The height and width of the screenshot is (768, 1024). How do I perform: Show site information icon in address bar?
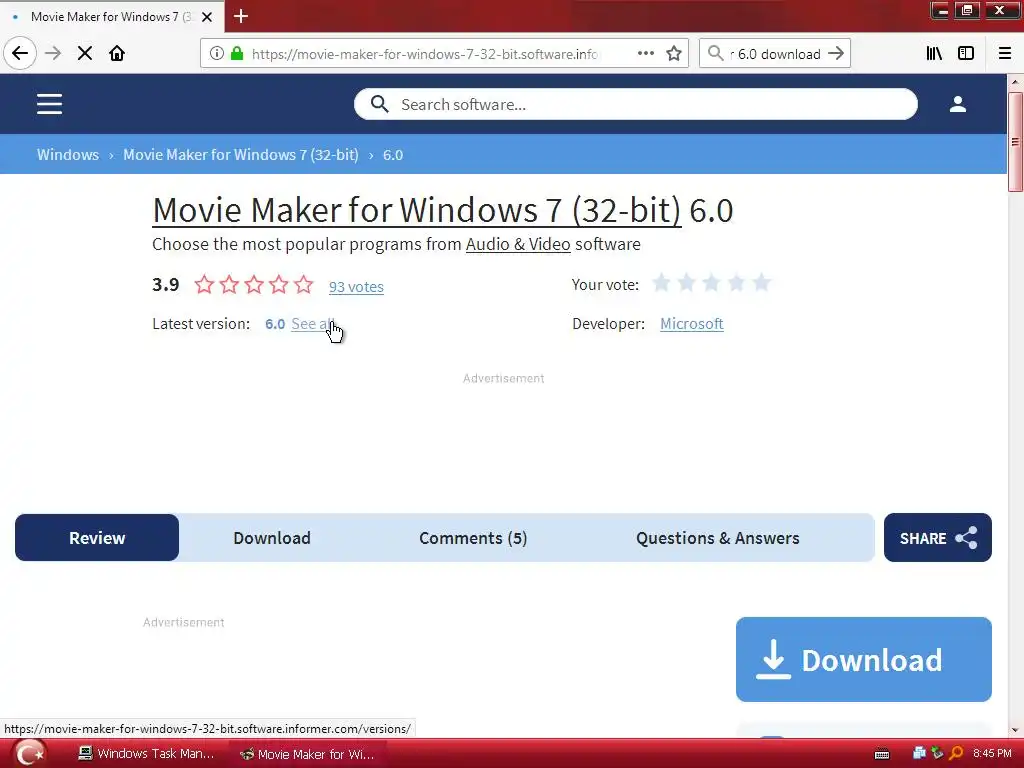(216, 54)
